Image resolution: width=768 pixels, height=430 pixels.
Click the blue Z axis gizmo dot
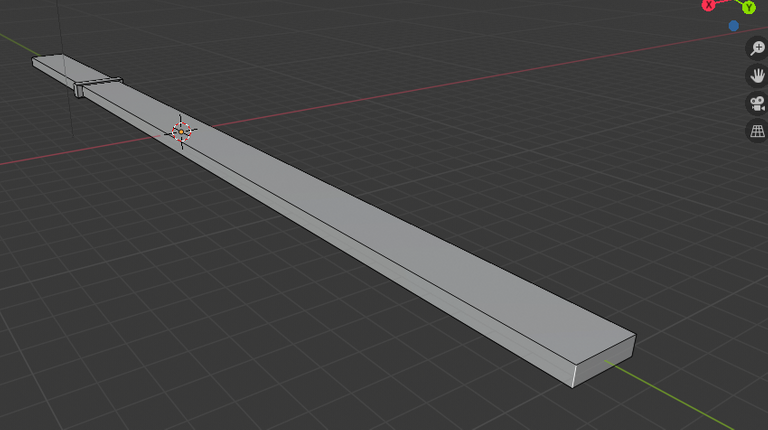[x=733, y=26]
